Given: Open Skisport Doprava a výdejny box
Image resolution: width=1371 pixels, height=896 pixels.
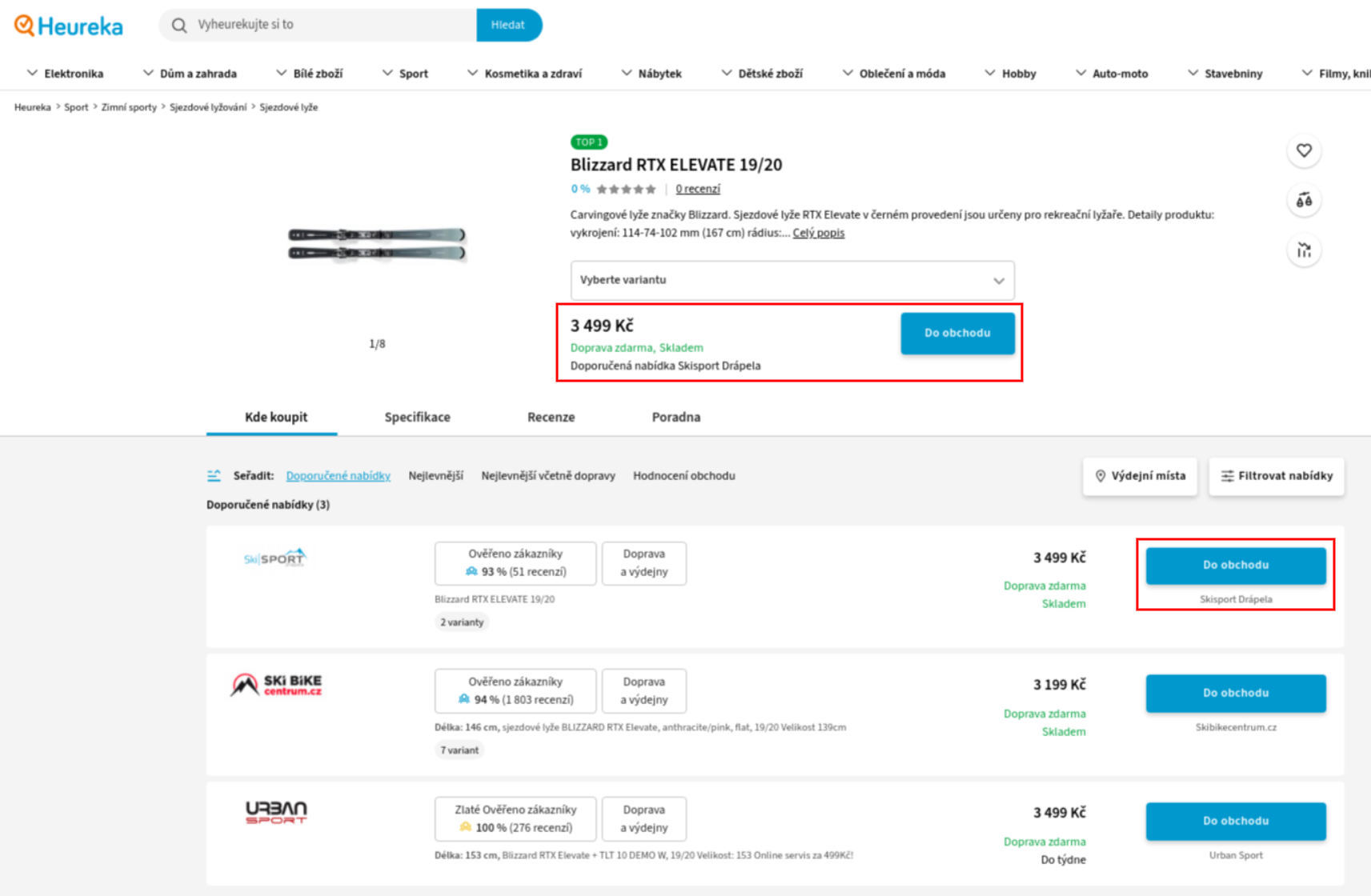Looking at the screenshot, I should click(644, 563).
